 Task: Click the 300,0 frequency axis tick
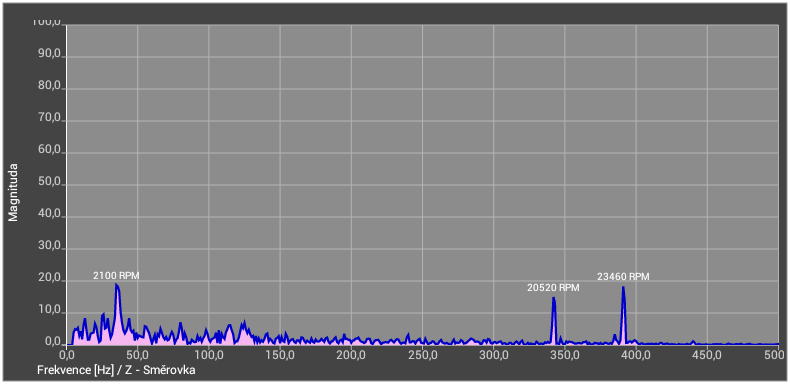point(493,355)
